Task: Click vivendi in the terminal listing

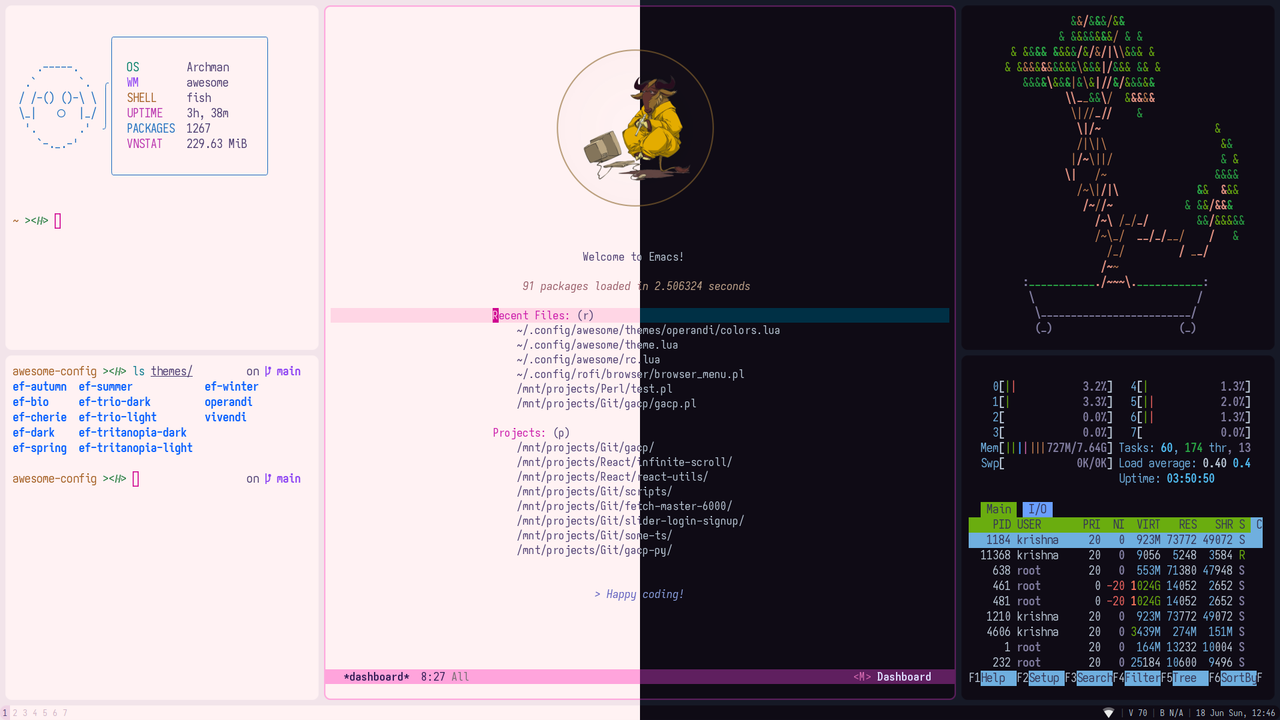Action: pos(226,417)
